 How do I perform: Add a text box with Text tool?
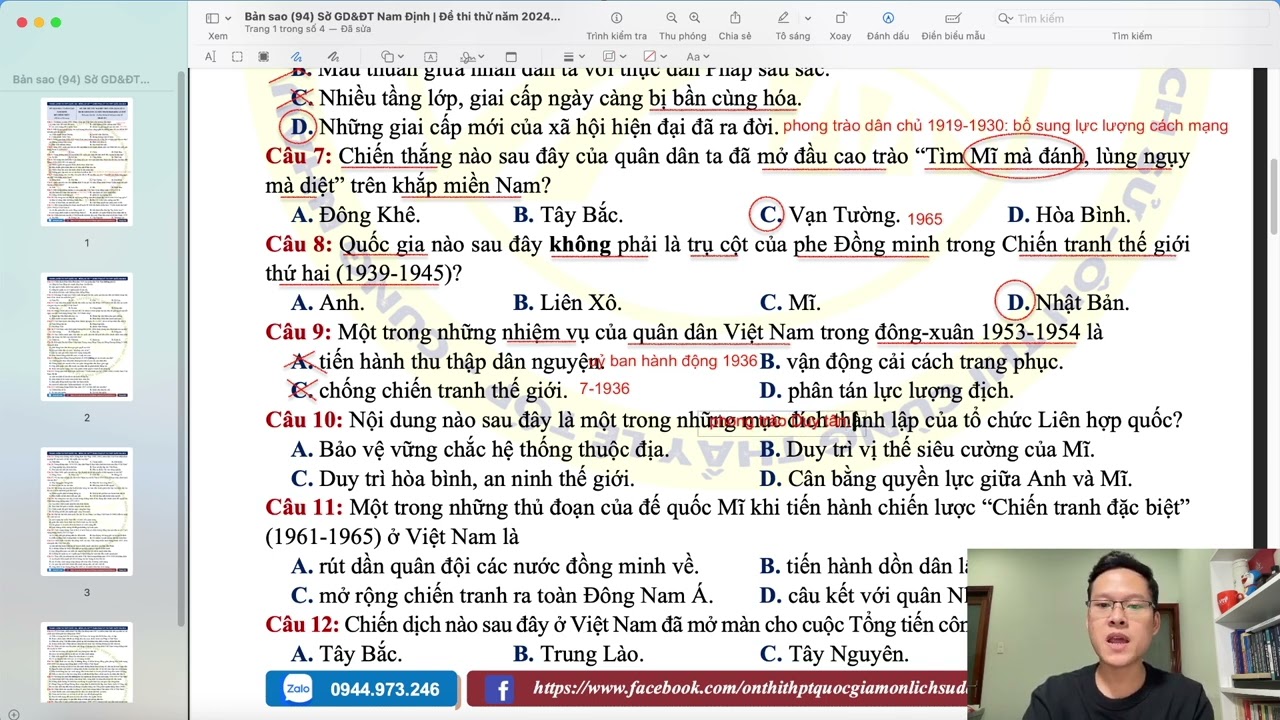click(x=431, y=57)
